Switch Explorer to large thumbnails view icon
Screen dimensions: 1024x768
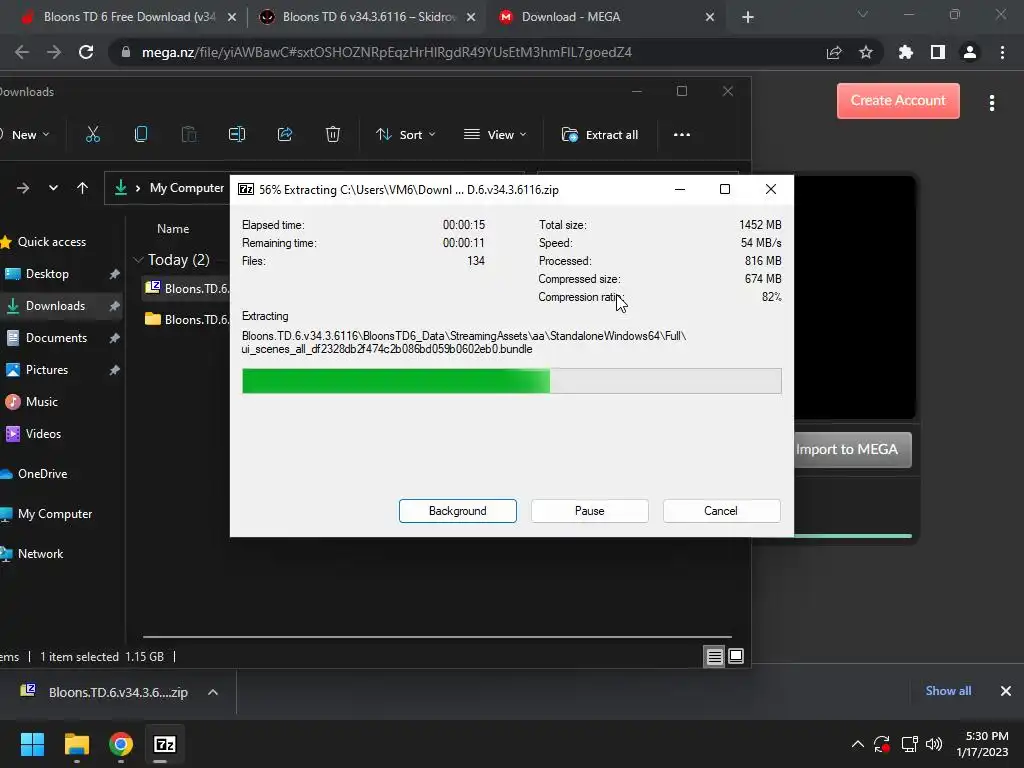tap(736, 656)
